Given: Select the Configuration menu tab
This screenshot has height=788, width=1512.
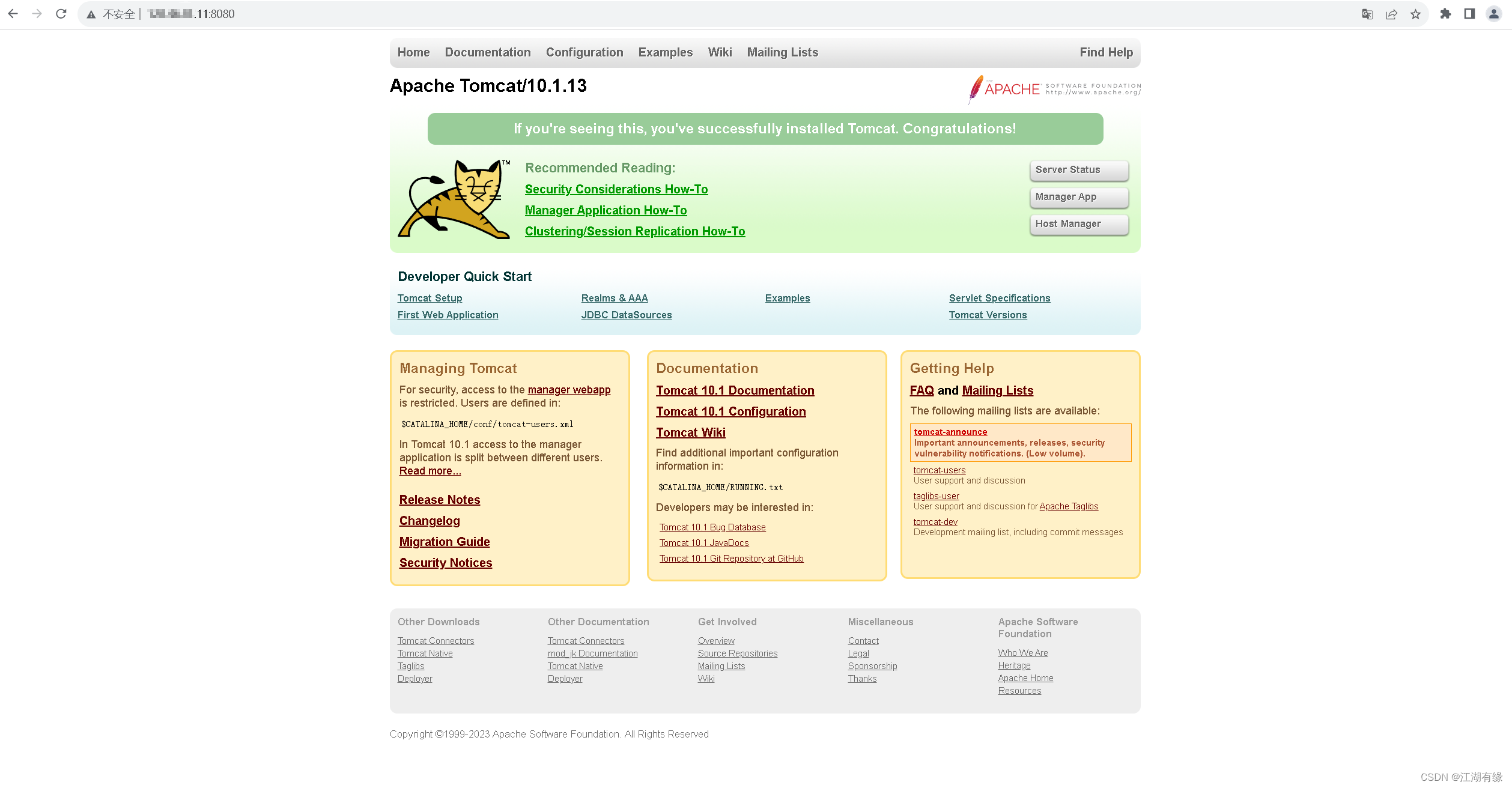Looking at the screenshot, I should [584, 52].
